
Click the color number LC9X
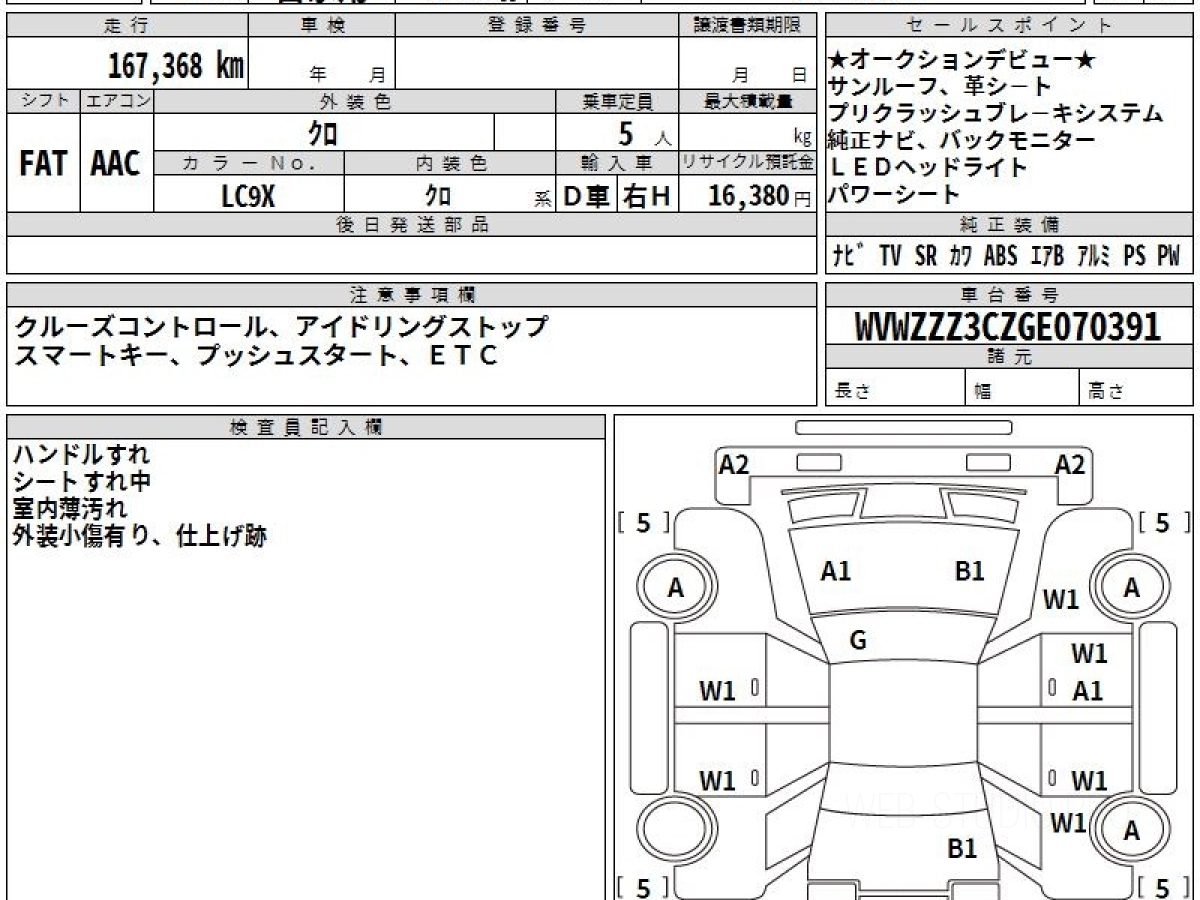248,196
